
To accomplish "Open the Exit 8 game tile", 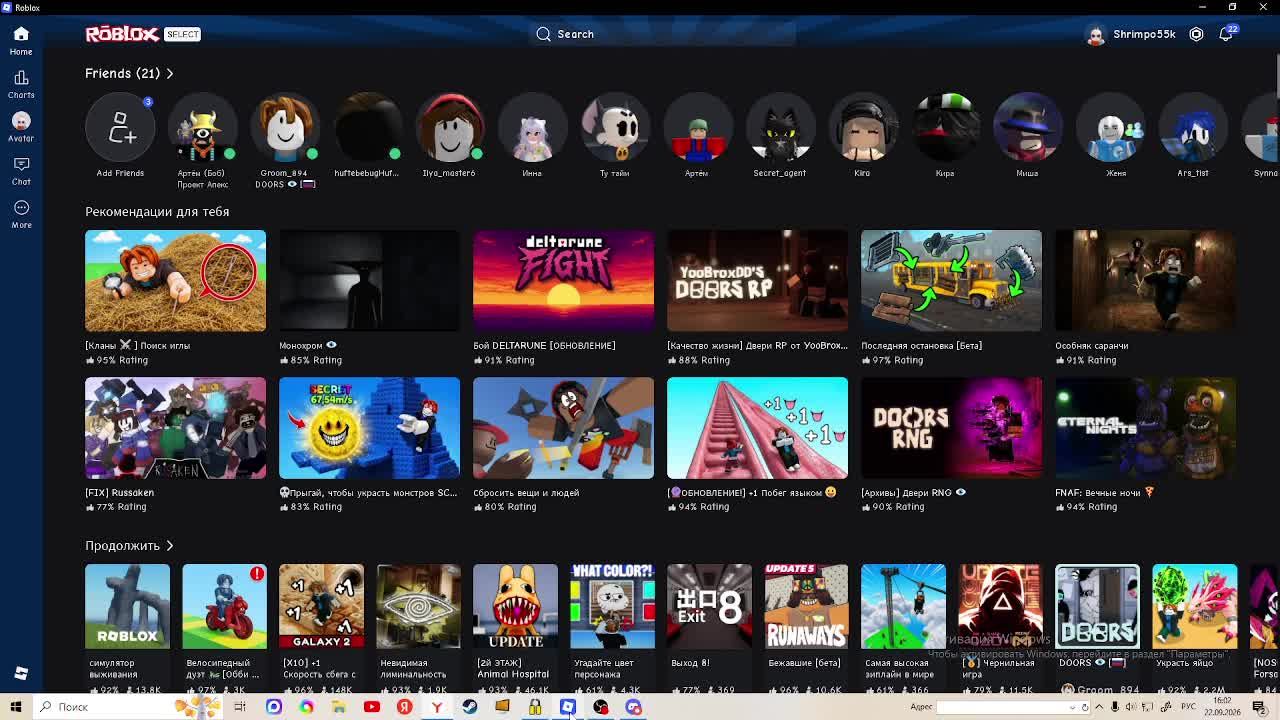I will coord(709,606).
